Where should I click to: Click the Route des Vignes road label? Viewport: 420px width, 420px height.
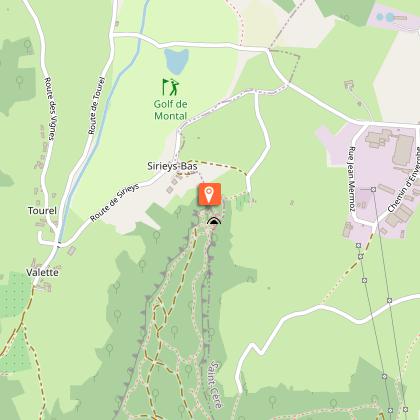click(x=51, y=109)
